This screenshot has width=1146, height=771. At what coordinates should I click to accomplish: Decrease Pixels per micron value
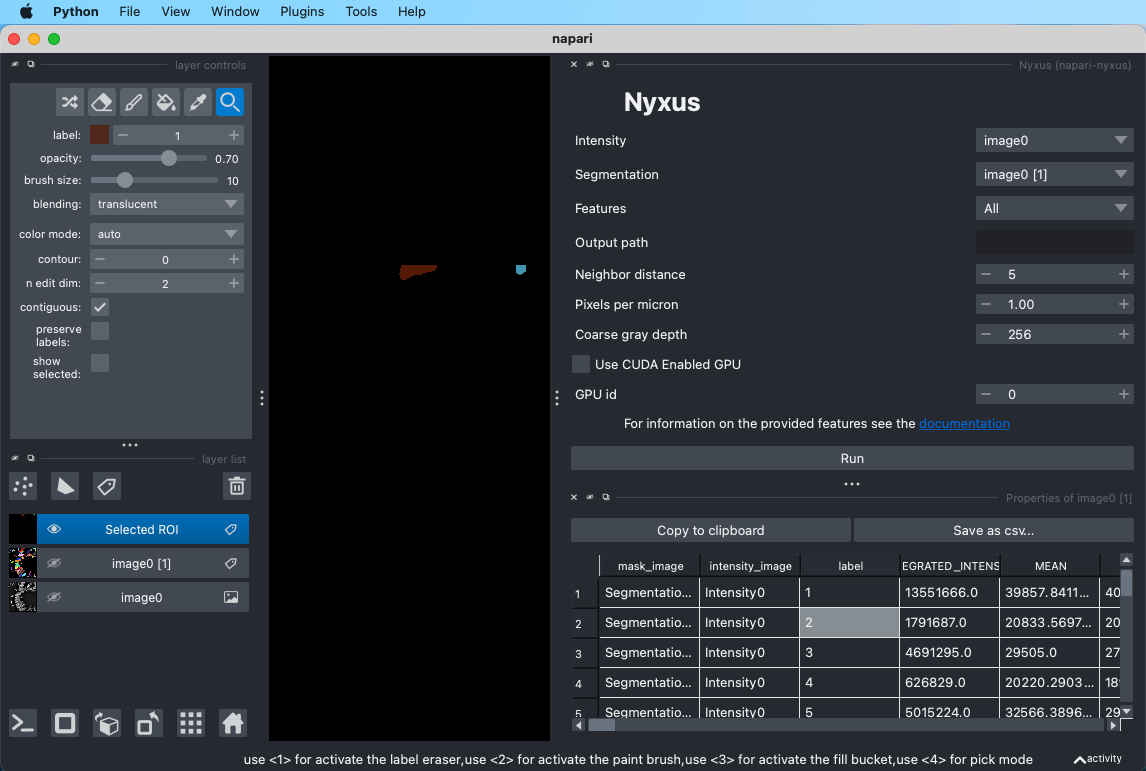[986, 304]
